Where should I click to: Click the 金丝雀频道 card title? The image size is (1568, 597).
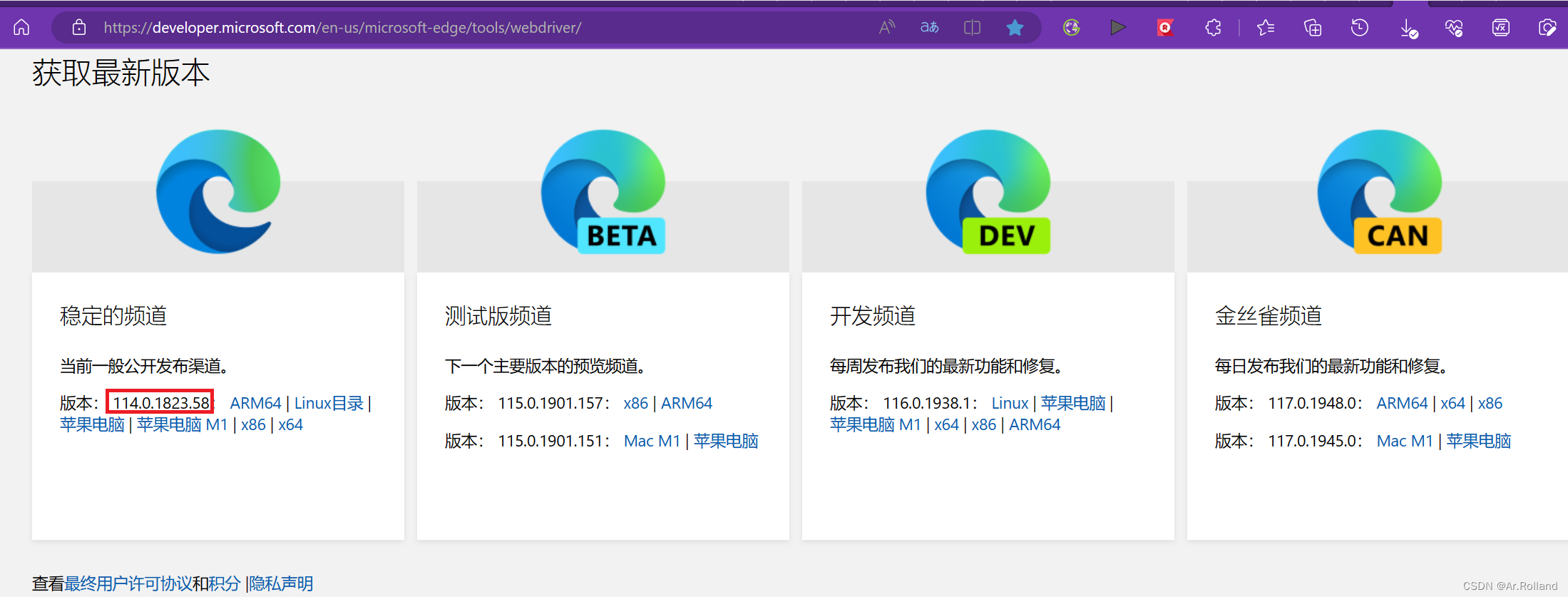point(1269,315)
